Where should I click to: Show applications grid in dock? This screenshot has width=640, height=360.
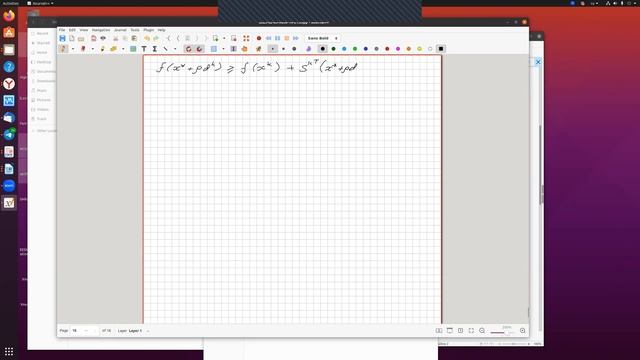tap(9, 351)
